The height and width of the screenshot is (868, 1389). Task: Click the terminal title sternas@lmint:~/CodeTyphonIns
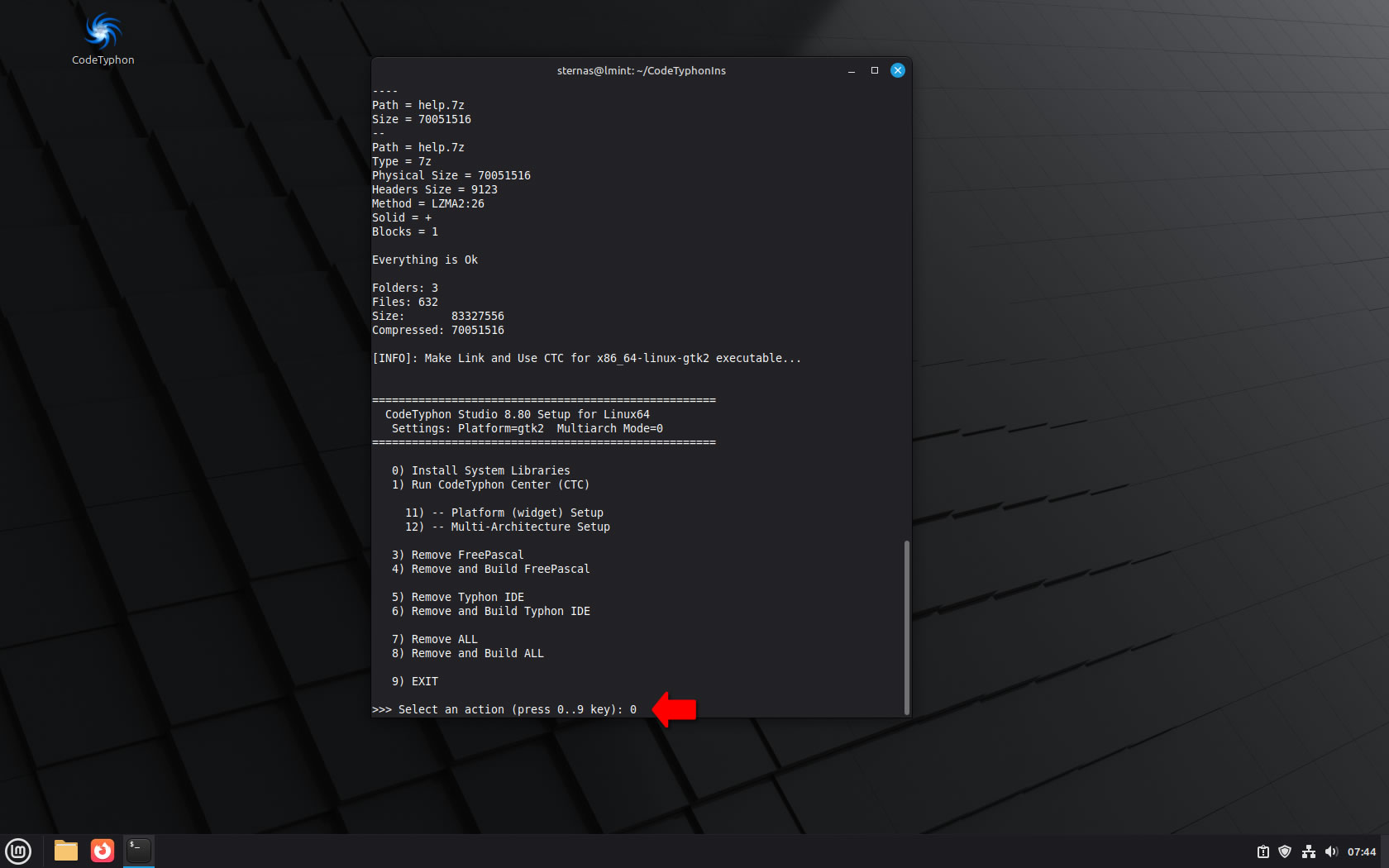click(x=642, y=71)
